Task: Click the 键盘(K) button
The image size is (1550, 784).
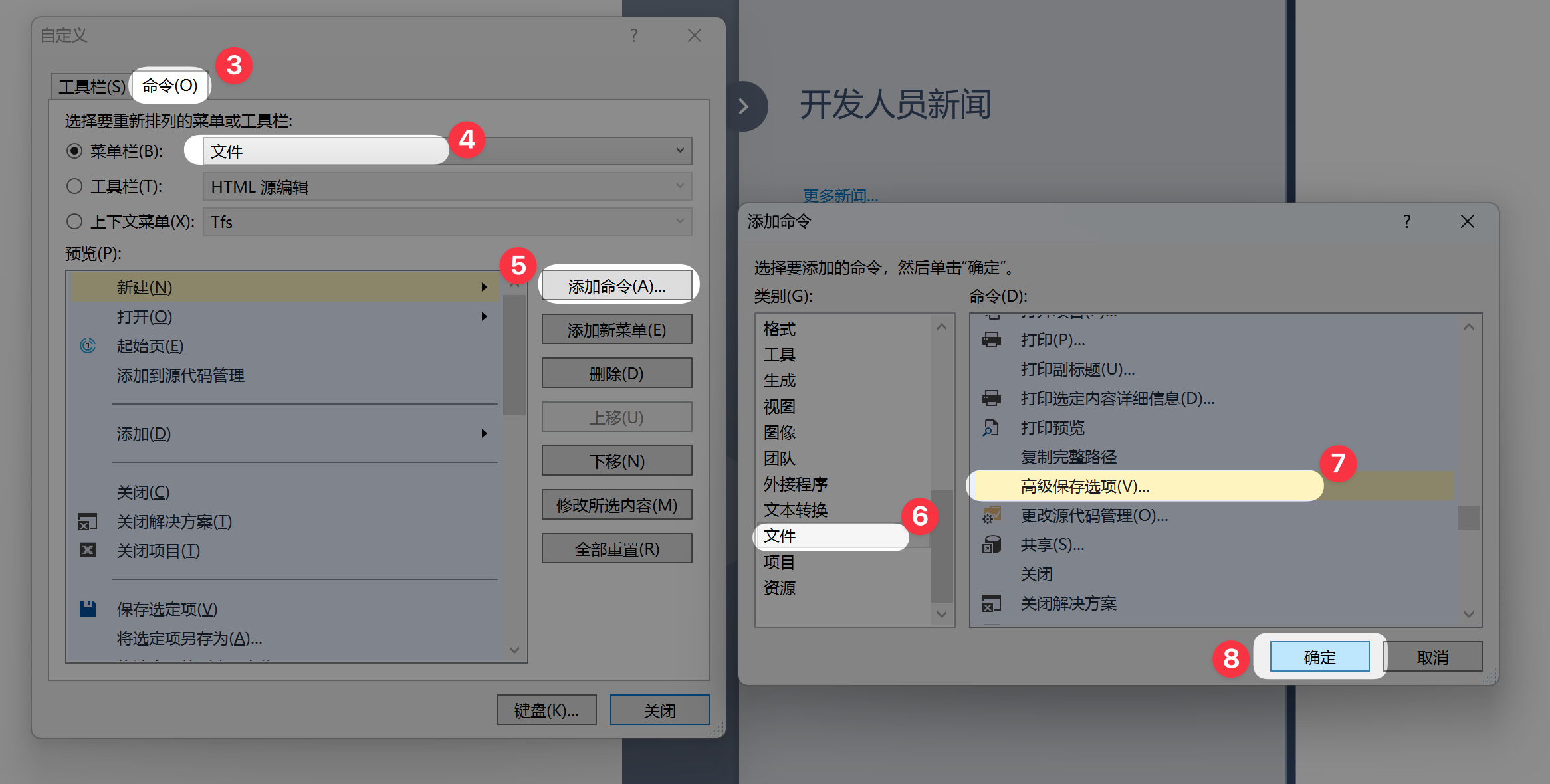Action: point(546,710)
